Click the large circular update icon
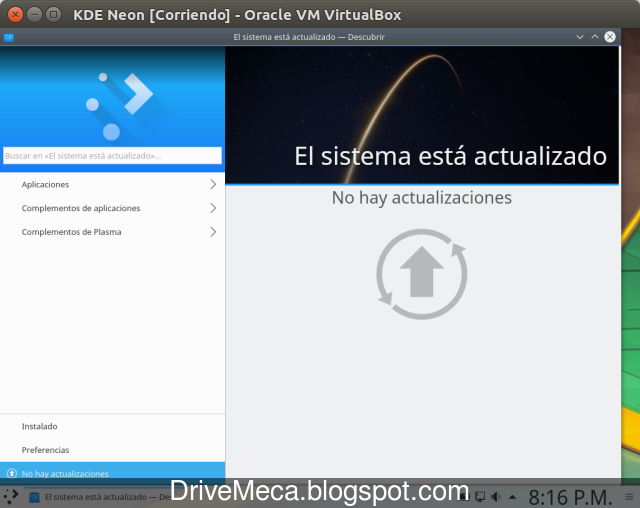 [x=422, y=274]
